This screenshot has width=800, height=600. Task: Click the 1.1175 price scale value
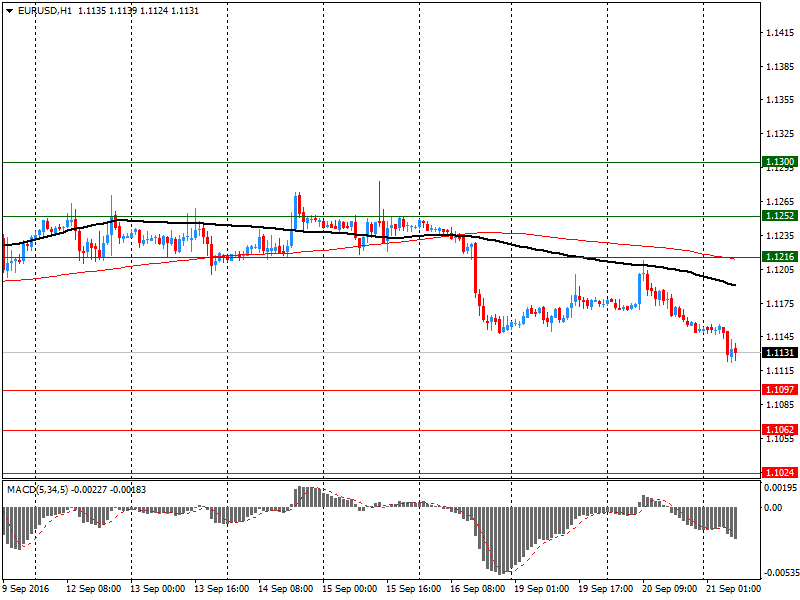(x=780, y=304)
